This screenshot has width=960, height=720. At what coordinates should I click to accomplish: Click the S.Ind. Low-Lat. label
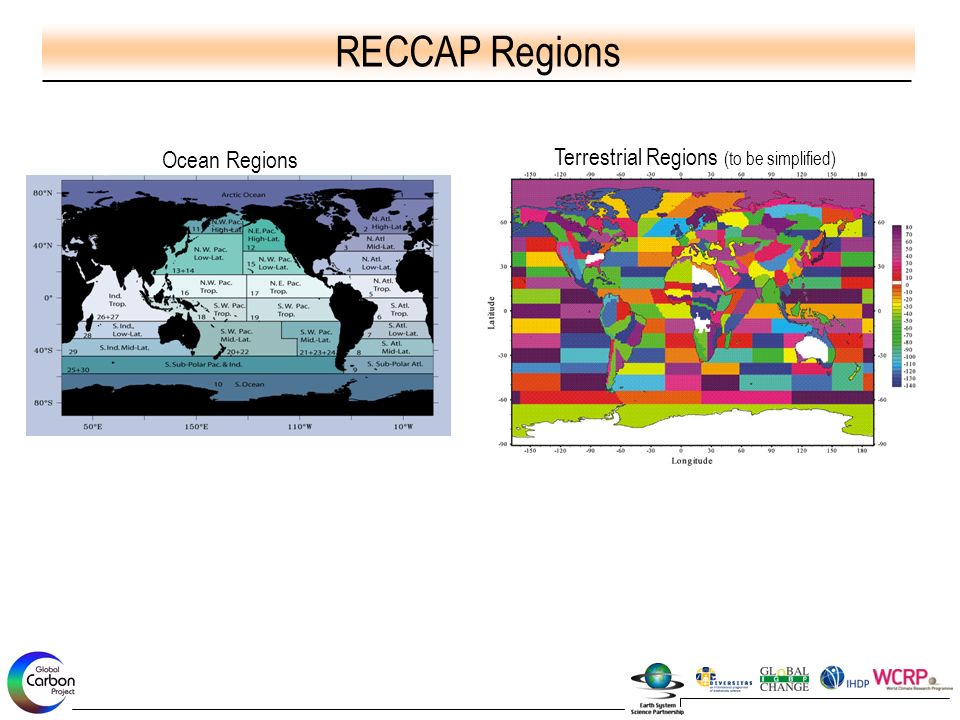point(127,330)
